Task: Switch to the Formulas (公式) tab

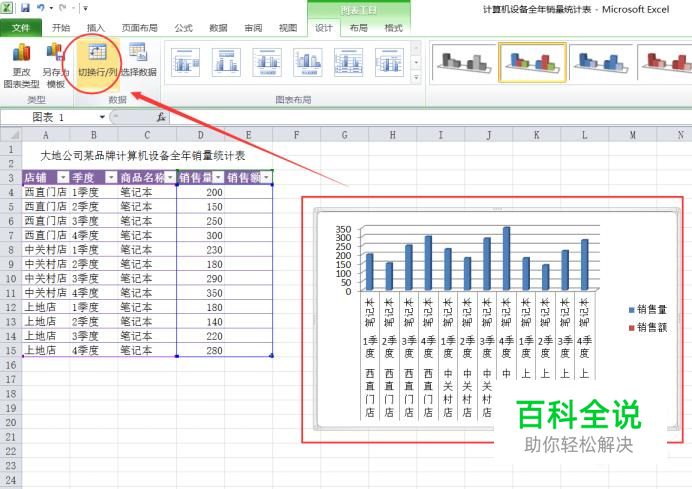Action: [183, 28]
